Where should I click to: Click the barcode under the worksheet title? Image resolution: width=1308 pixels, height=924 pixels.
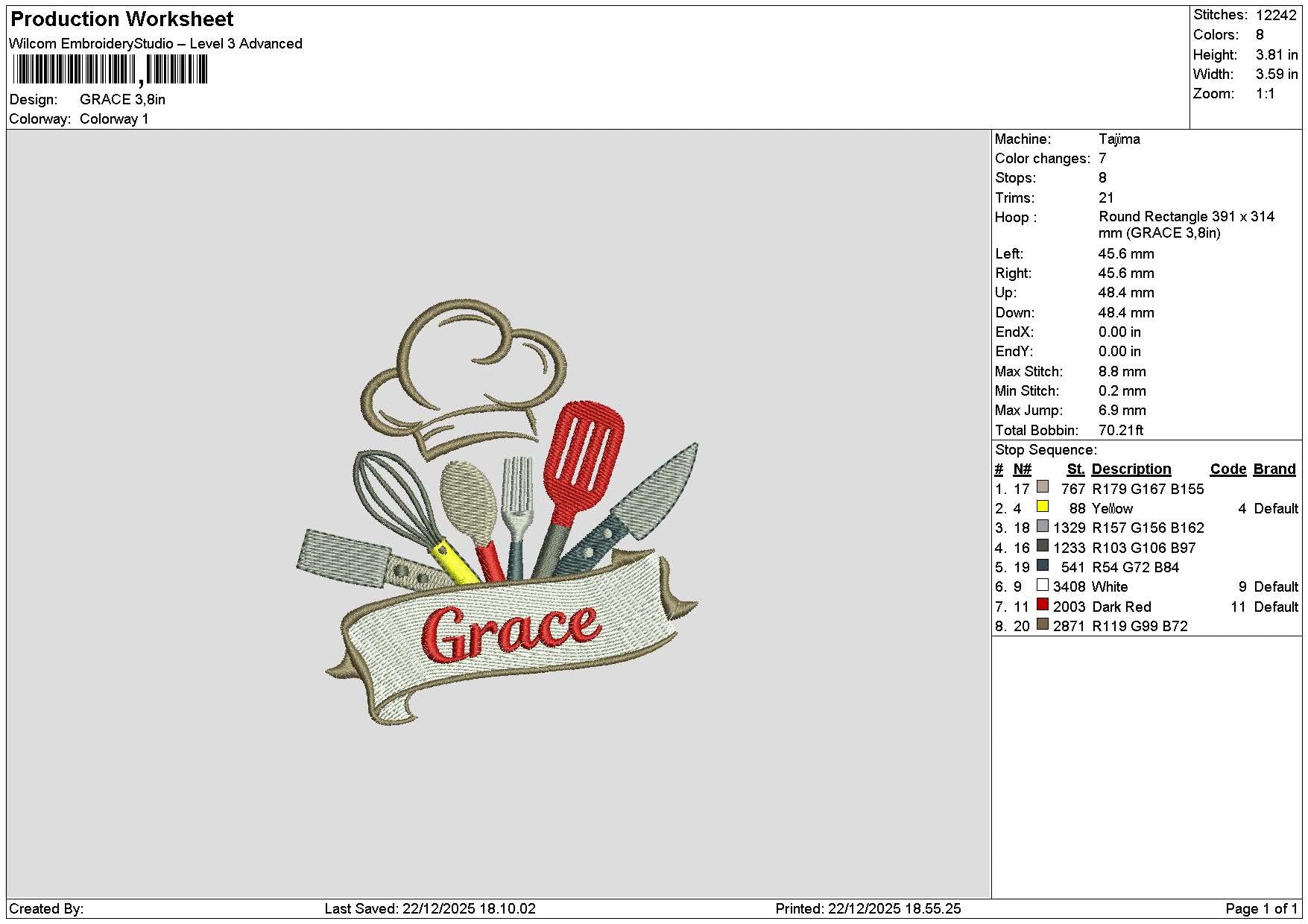110,71
